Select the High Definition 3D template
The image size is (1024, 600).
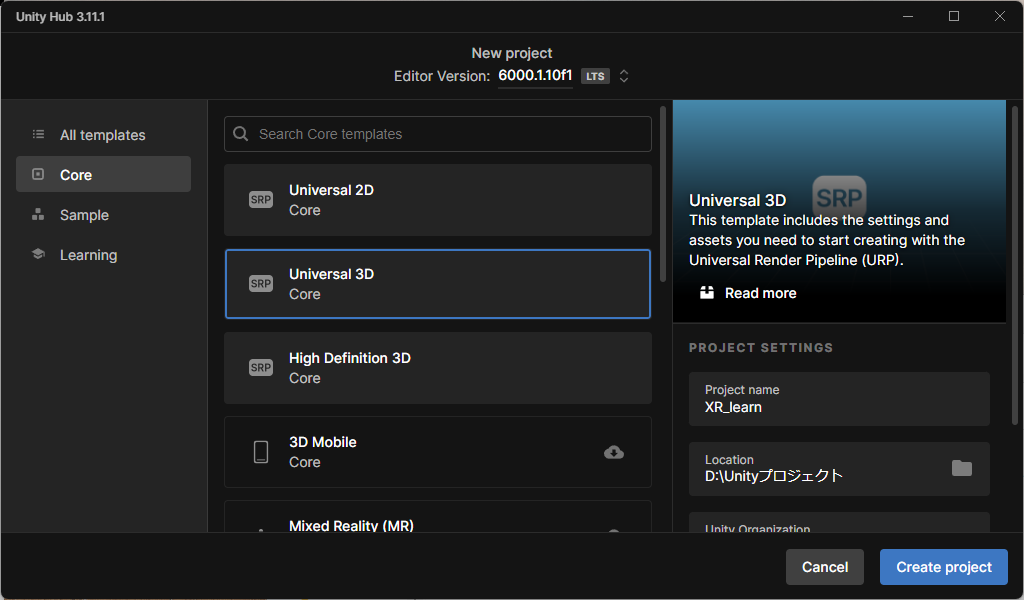click(x=438, y=368)
